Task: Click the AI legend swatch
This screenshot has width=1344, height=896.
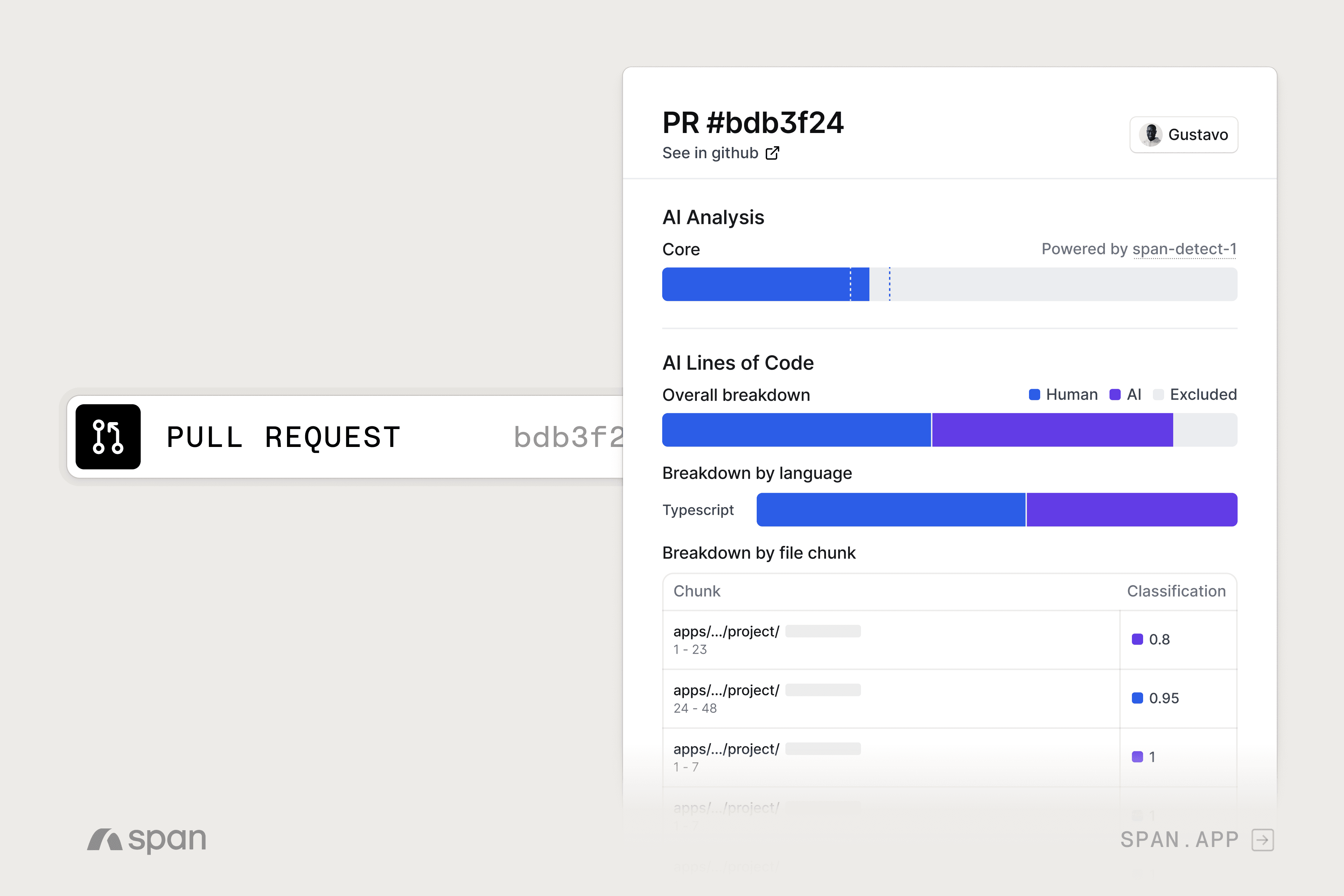Action: pyautogui.click(x=1115, y=395)
